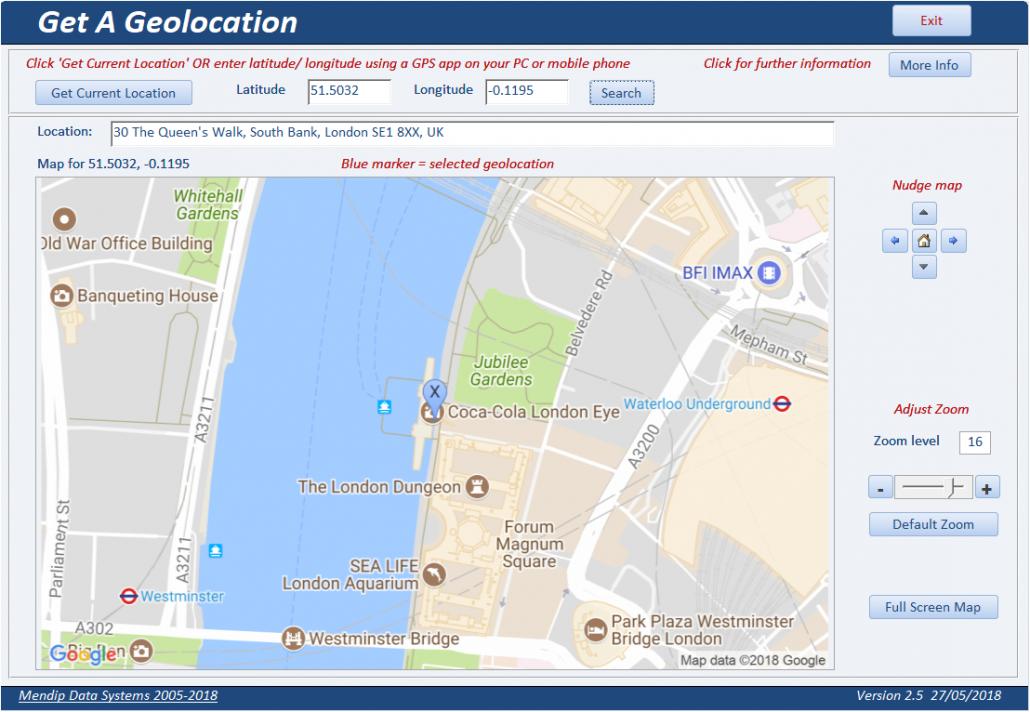Click the 'Map for 51.5032, -0.1195' text
Screen dimensions: 1030x712
tap(113, 164)
